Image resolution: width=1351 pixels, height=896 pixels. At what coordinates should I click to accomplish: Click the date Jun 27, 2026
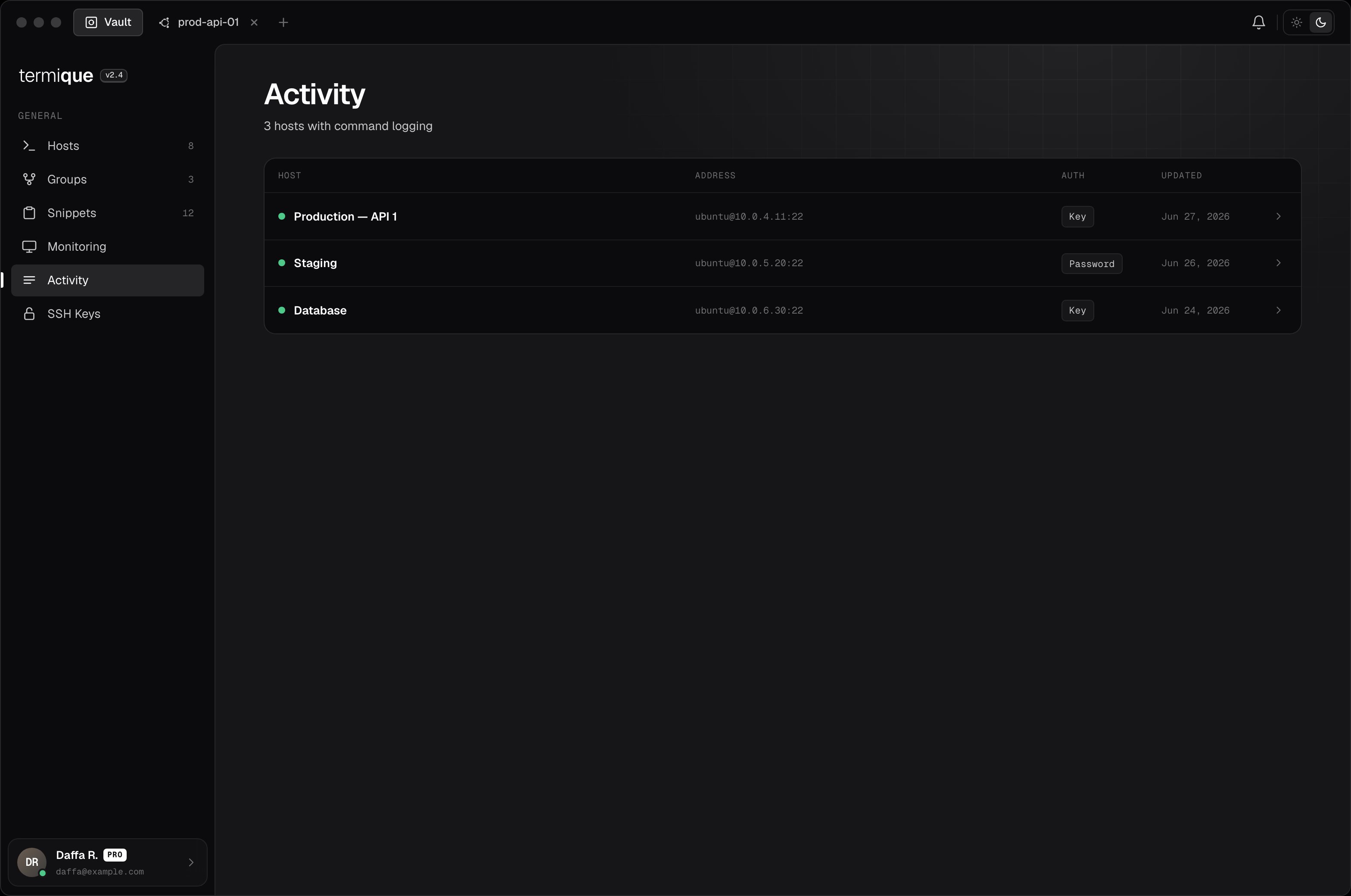(1195, 217)
